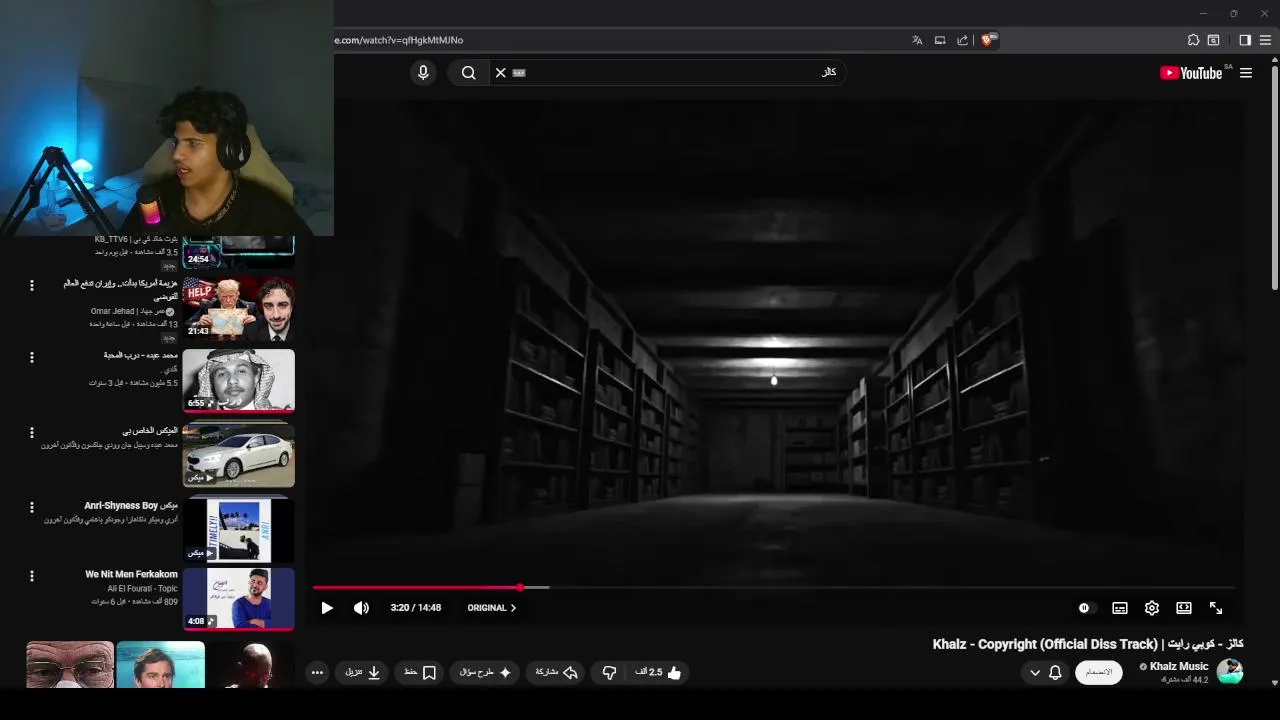Image resolution: width=1280 pixels, height=720 pixels.
Task: Open options for Anri-Shyness Boy mix
Action: pos(32,508)
